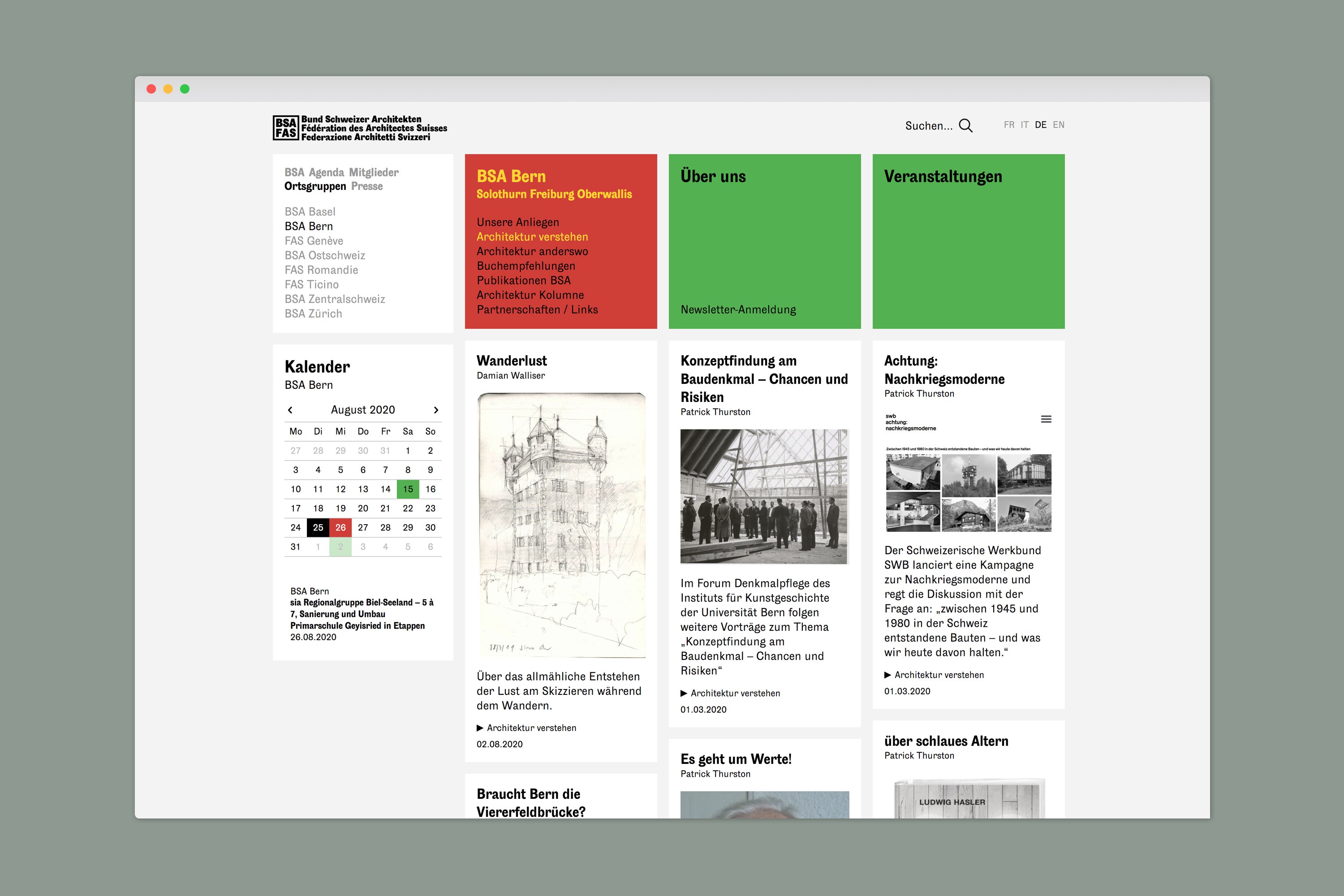Click the black-and-white group photo thumbnail
This screenshot has height=896, width=1344.
tap(765, 496)
